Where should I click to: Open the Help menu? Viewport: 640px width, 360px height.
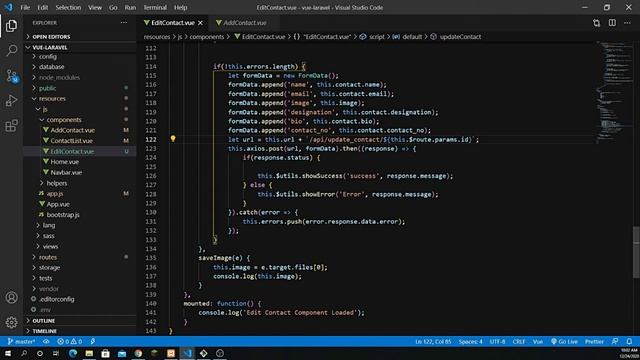click(x=180, y=7)
